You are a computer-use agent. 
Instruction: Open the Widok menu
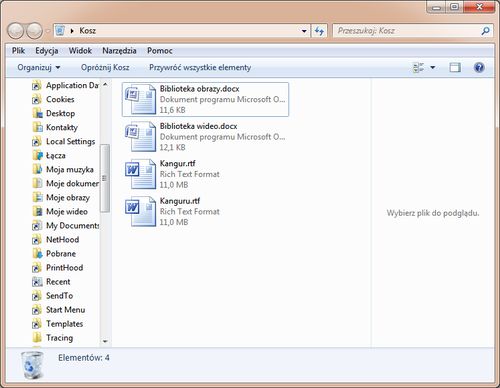pos(80,51)
